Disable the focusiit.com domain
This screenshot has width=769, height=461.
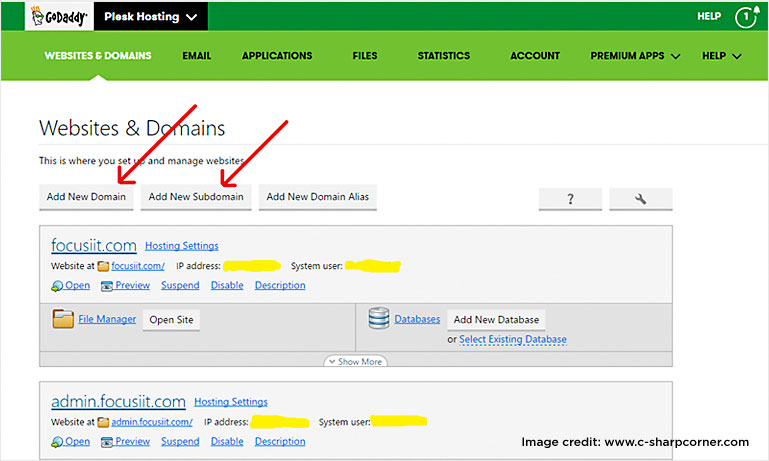pos(227,285)
